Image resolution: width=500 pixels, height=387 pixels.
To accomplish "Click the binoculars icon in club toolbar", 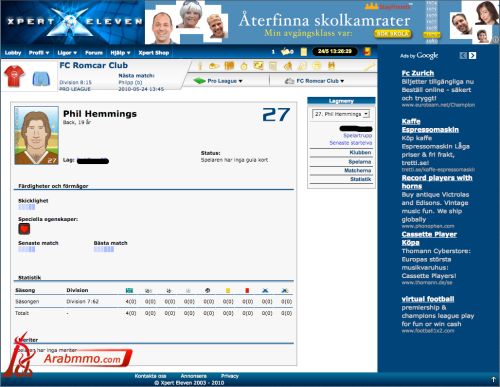I will point(331,66).
